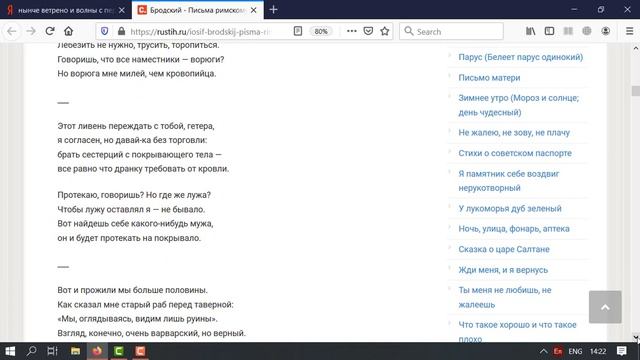Click line 'Но ворюга мне милей, чем кровопийца.'
Screen dimensions: 640x360
click(x=137, y=74)
